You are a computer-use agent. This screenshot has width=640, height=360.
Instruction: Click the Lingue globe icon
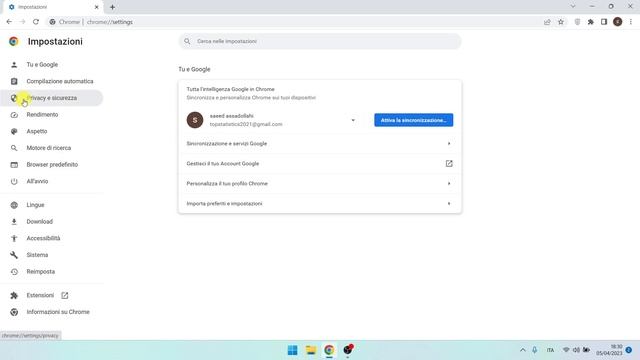point(14,205)
